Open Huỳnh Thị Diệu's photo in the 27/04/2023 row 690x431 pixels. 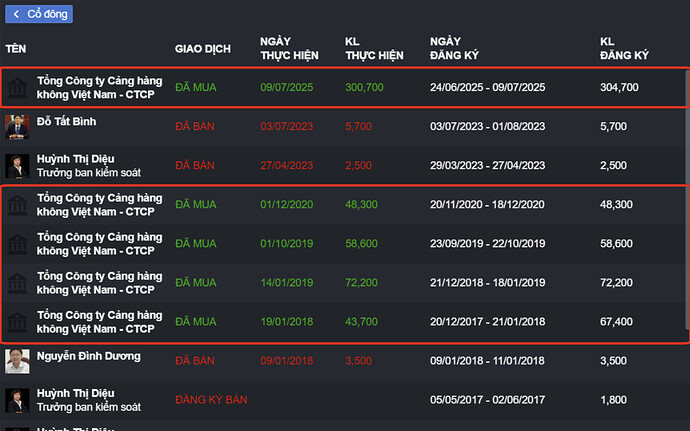pos(17,166)
